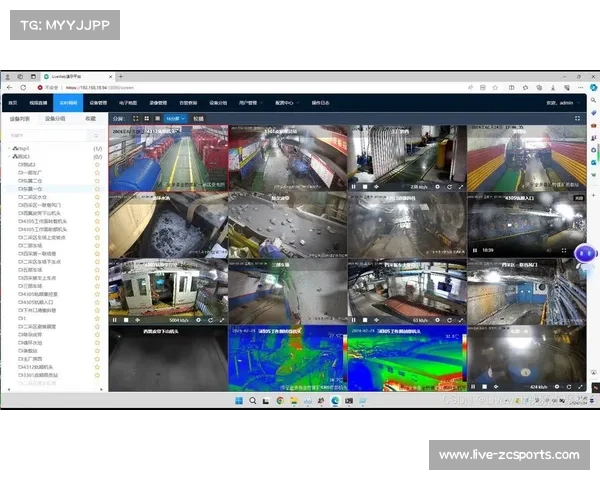Select the 4312轨顺机头 camera in device tree
This screenshot has width=600, height=480.
coord(36,367)
